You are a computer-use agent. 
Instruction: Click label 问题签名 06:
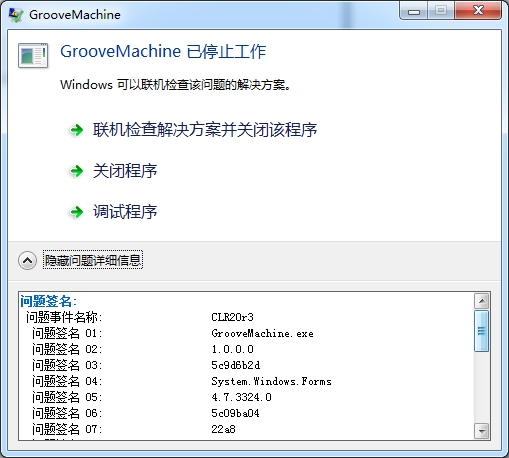click(x=67, y=413)
